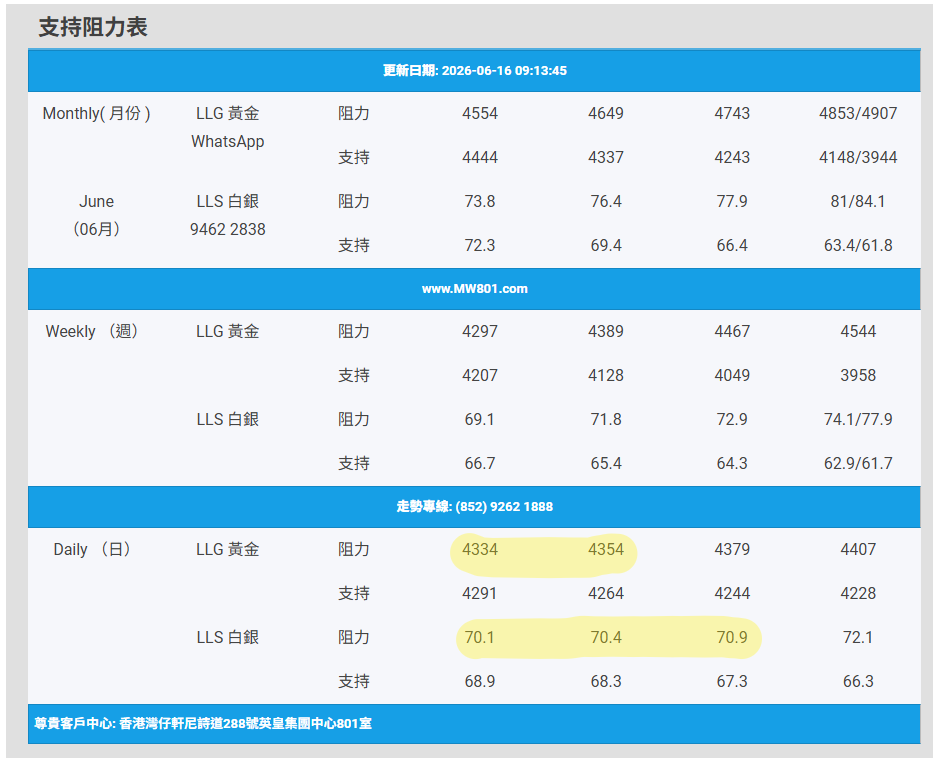Viewport: 941px width, 762px height.
Task: Click the WhatsApp number 9462 2838
Action: tap(227, 229)
